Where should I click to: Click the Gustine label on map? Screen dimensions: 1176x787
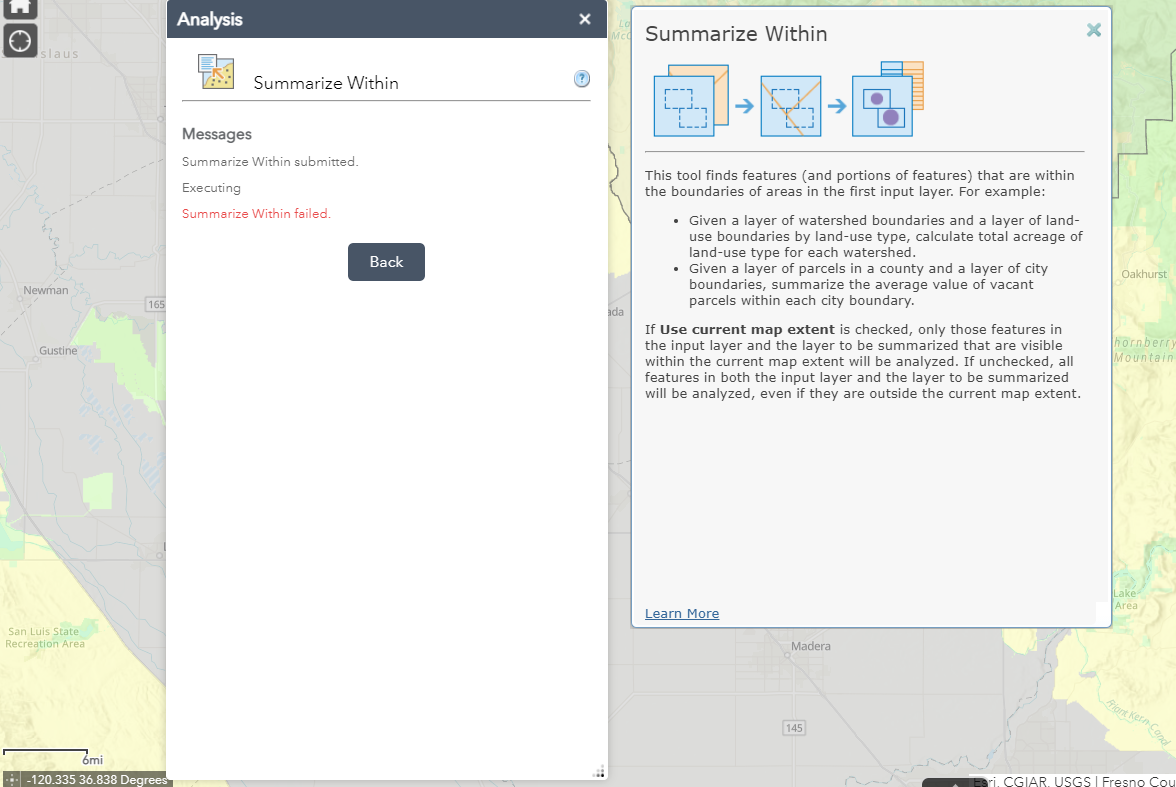(58, 350)
